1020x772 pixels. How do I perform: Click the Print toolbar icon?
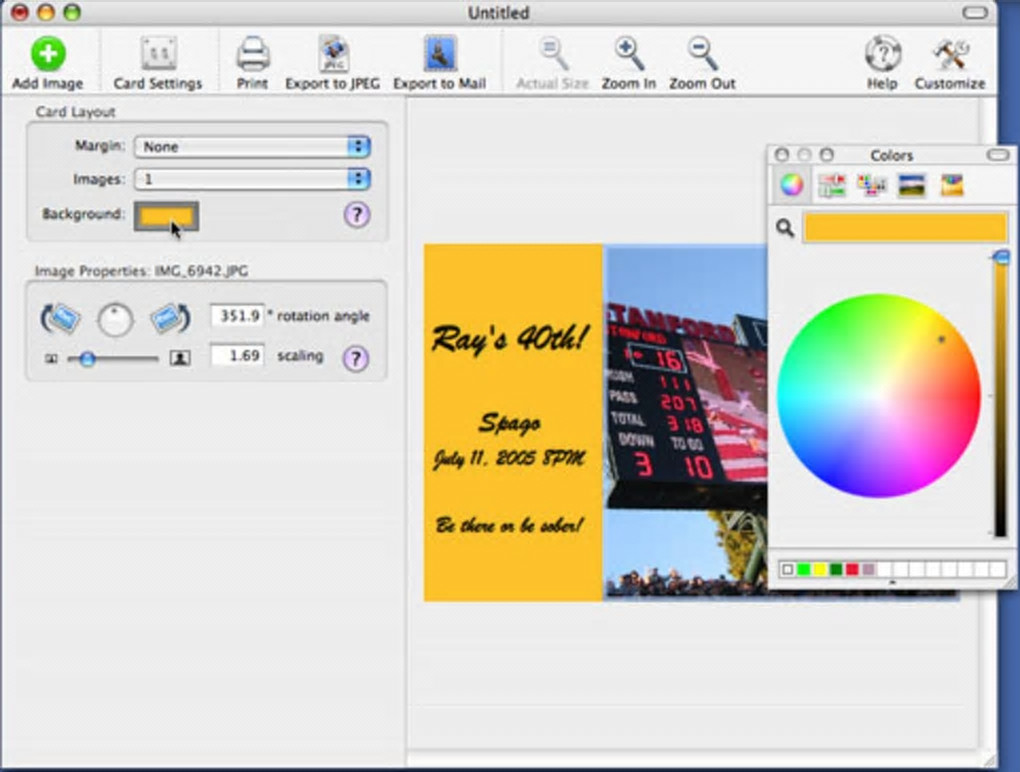pos(252,63)
